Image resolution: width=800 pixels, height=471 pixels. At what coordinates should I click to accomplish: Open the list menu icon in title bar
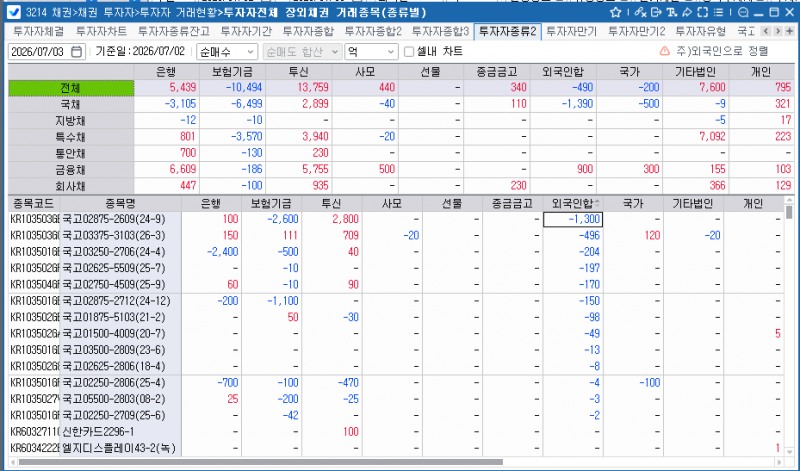(x=718, y=12)
